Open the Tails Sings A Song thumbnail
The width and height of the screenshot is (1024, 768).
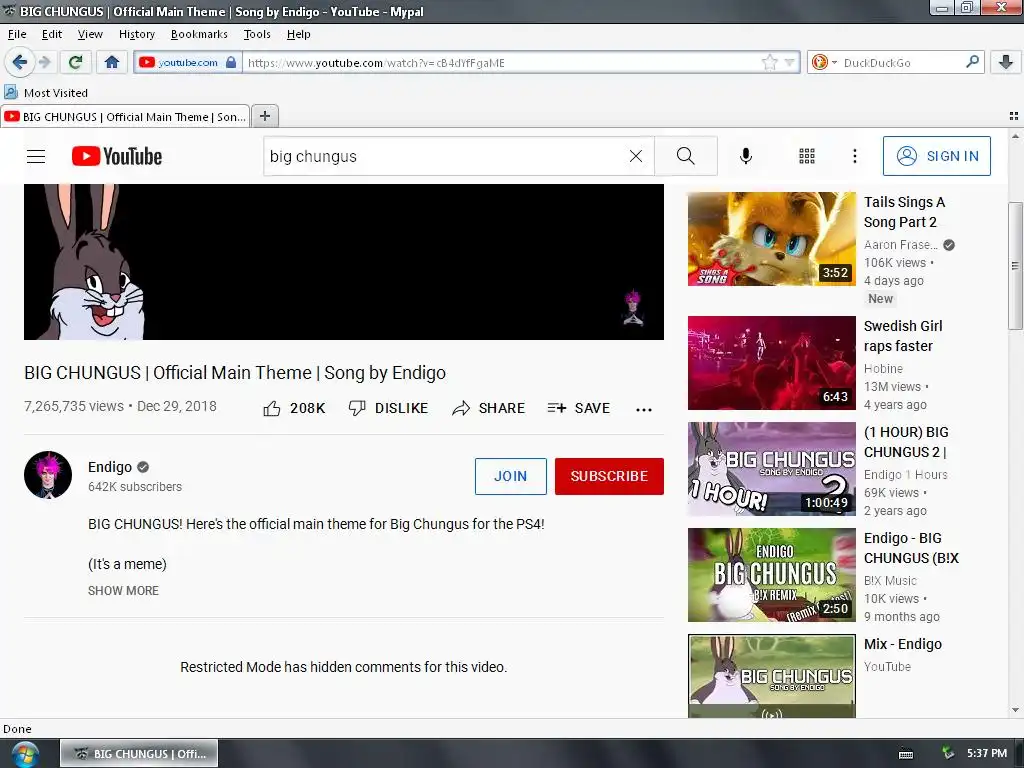click(771, 239)
